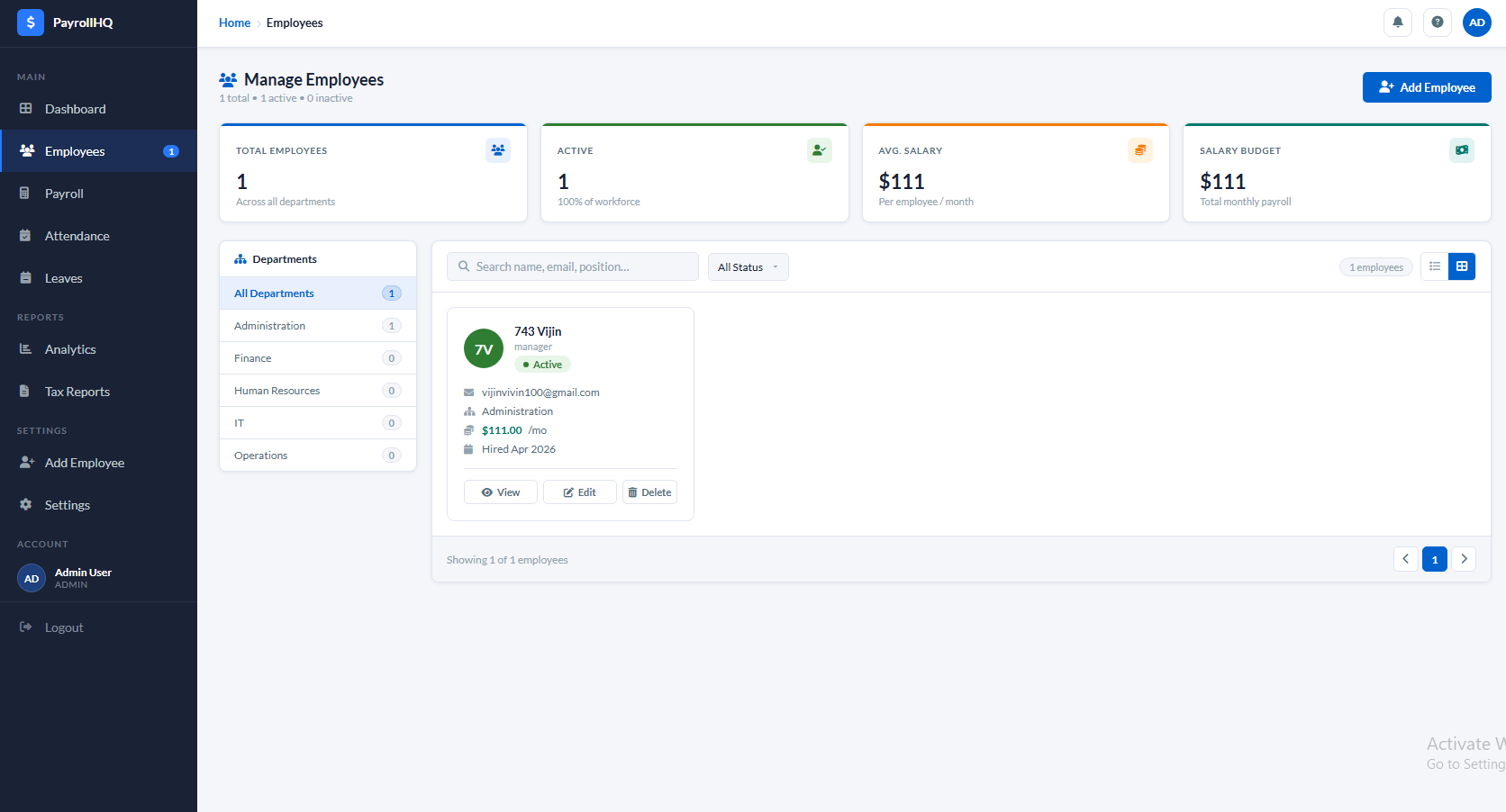Go to next page of employees
The height and width of the screenshot is (812, 1506).
click(1464, 559)
